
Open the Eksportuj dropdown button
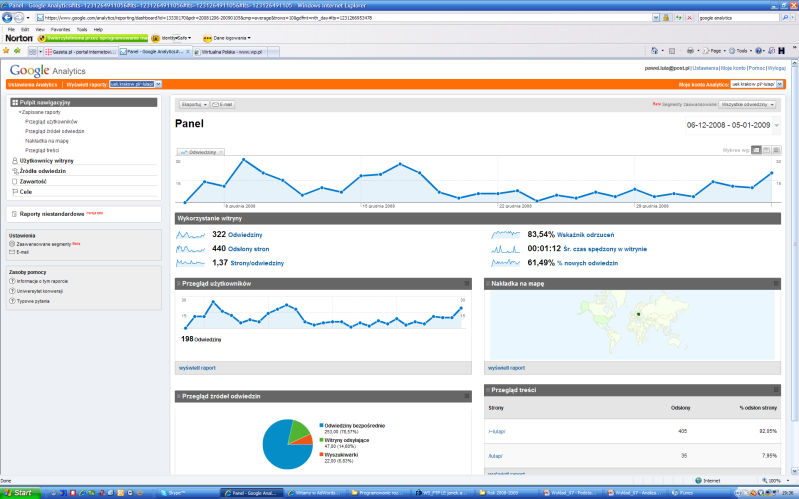[194, 104]
